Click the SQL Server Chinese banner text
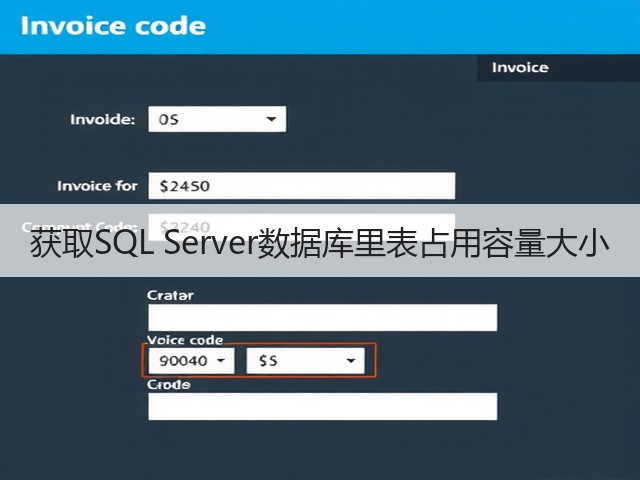640x480 pixels. click(x=320, y=243)
